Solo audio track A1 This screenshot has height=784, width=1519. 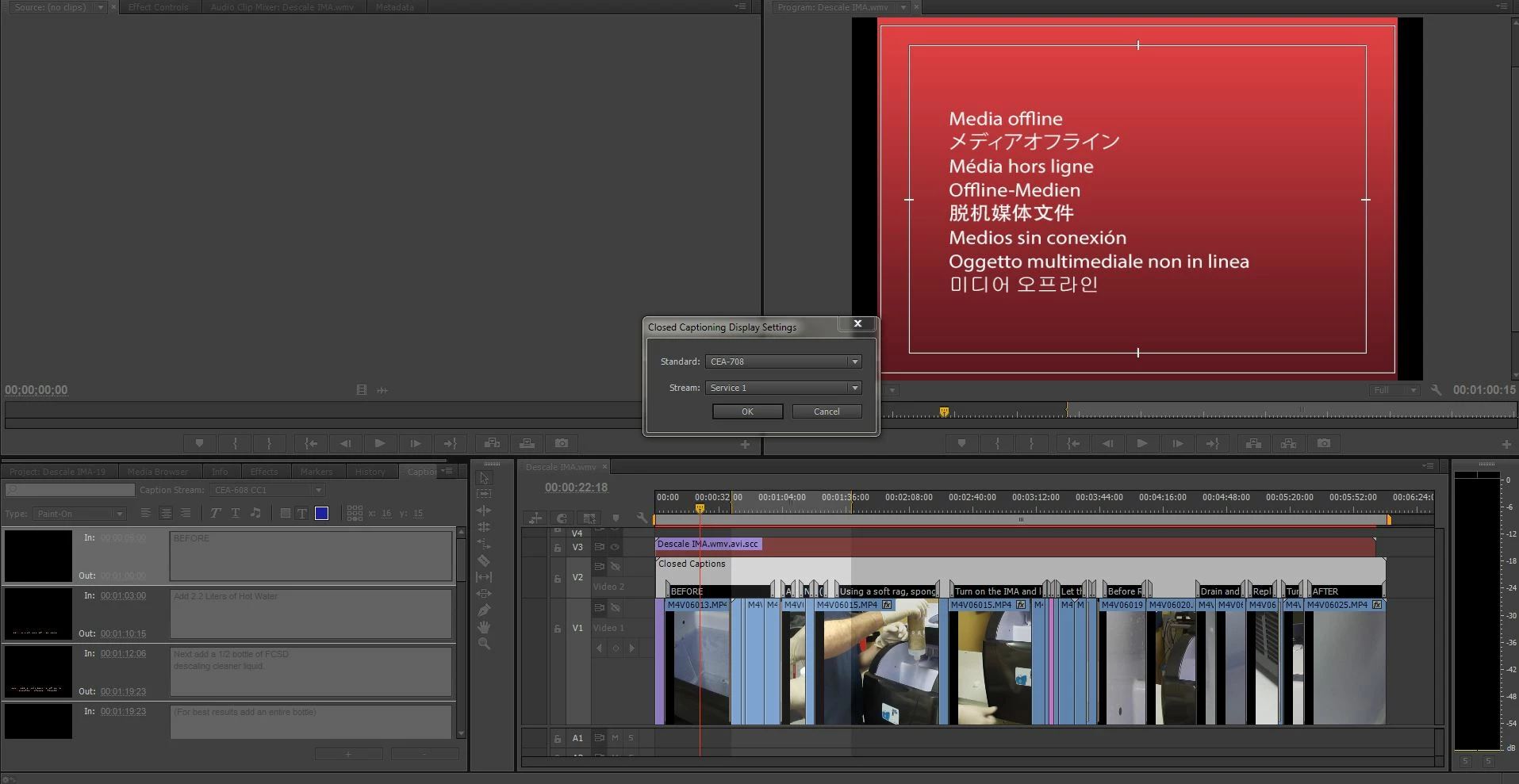631,738
